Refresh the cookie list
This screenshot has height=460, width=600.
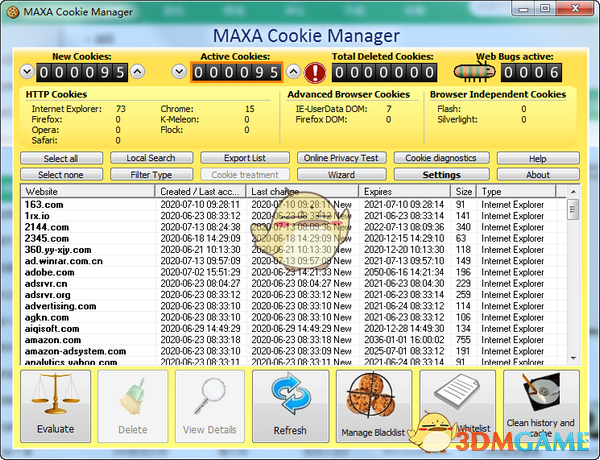(290, 406)
